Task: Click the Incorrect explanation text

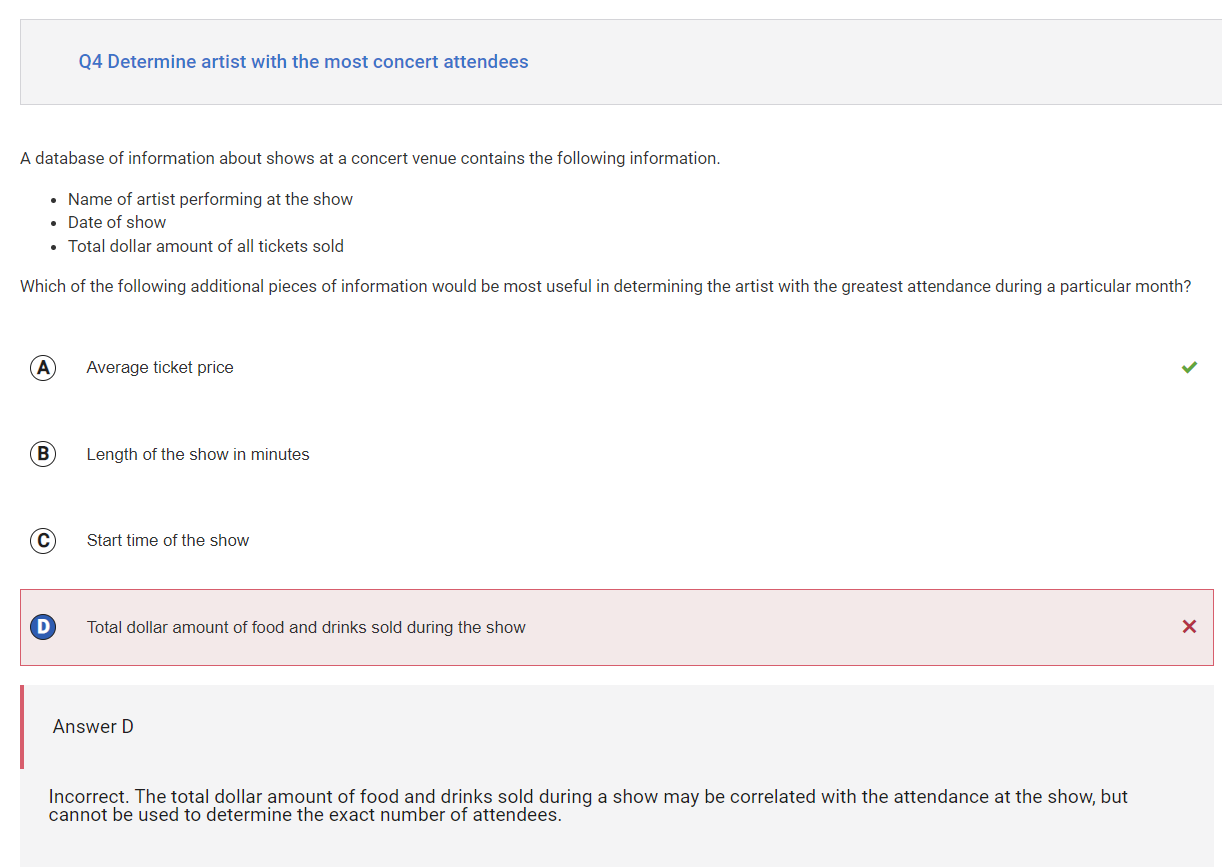Action: (x=588, y=806)
